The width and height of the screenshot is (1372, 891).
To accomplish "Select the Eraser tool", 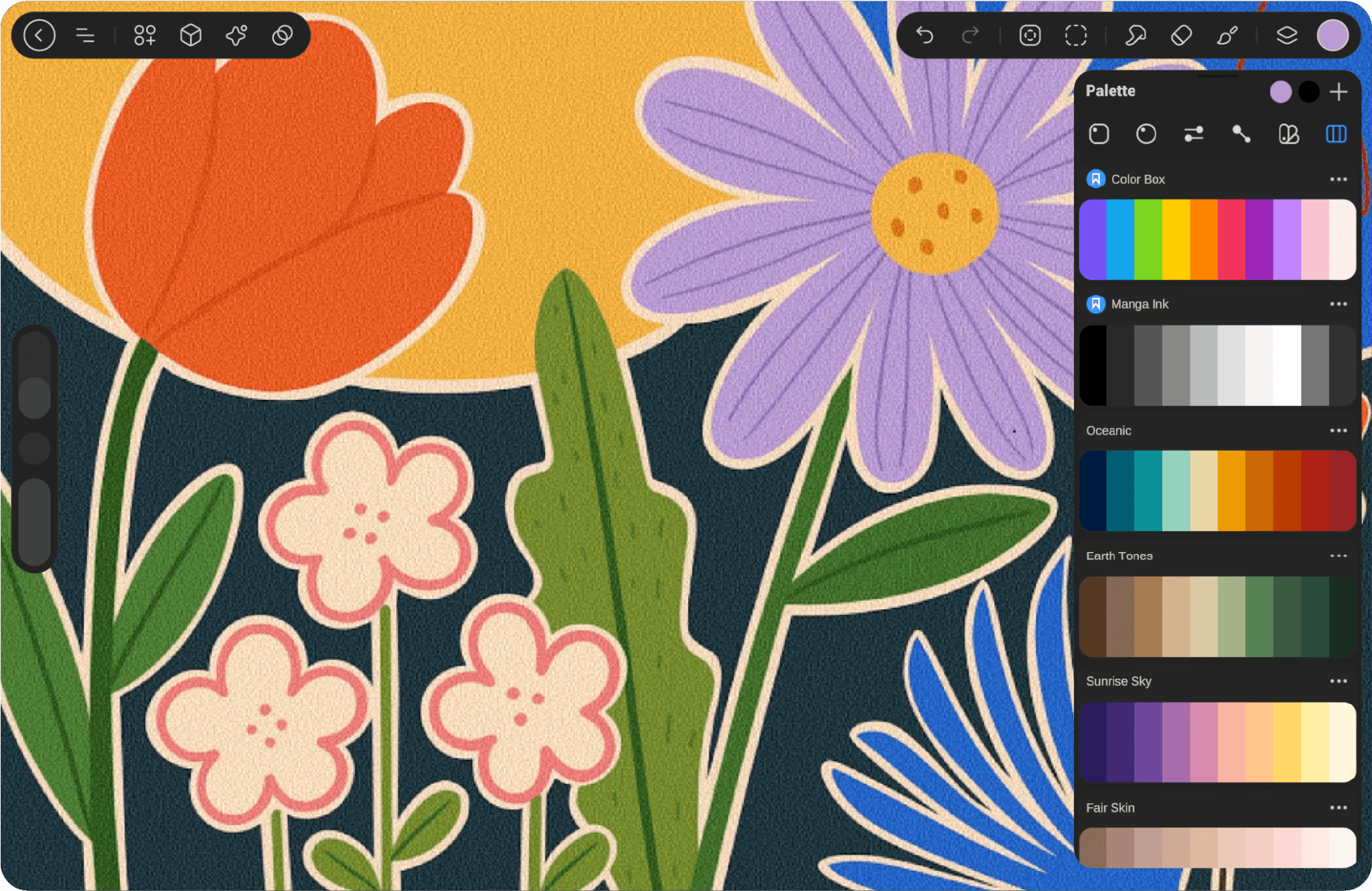I will pyautogui.click(x=1180, y=35).
